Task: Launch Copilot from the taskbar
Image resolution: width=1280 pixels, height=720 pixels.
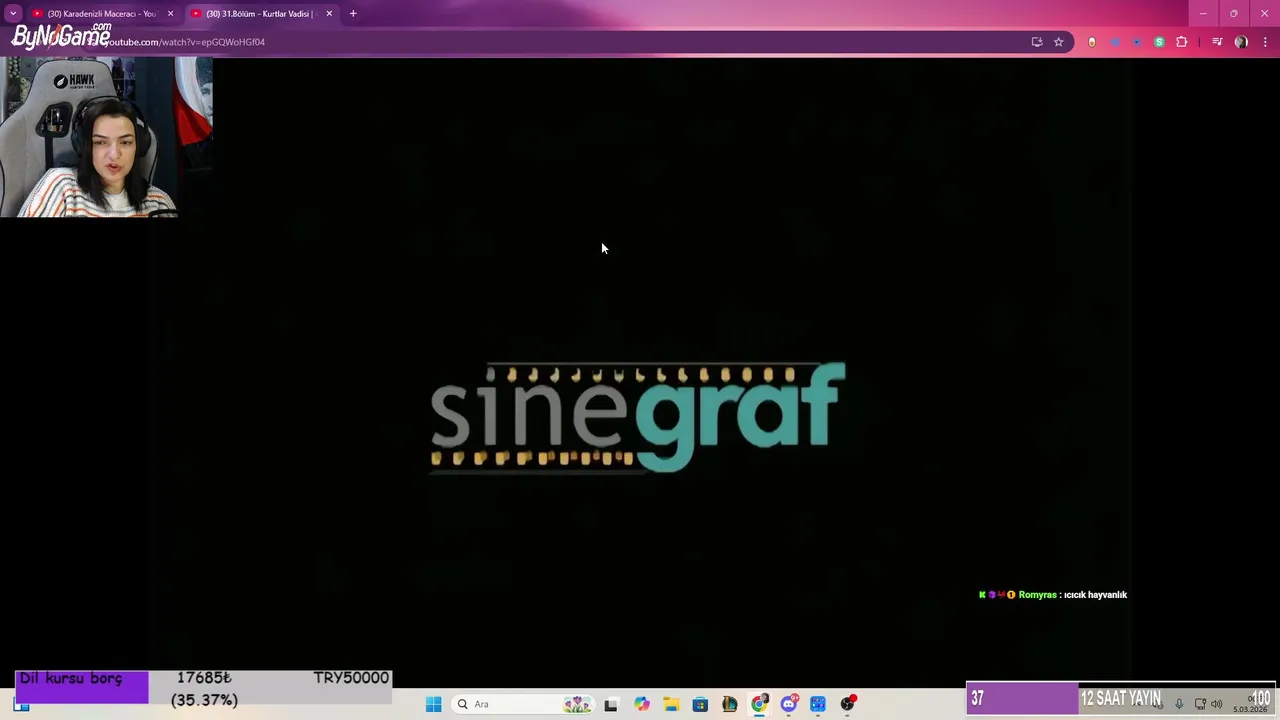Action: pyautogui.click(x=641, y=704)
